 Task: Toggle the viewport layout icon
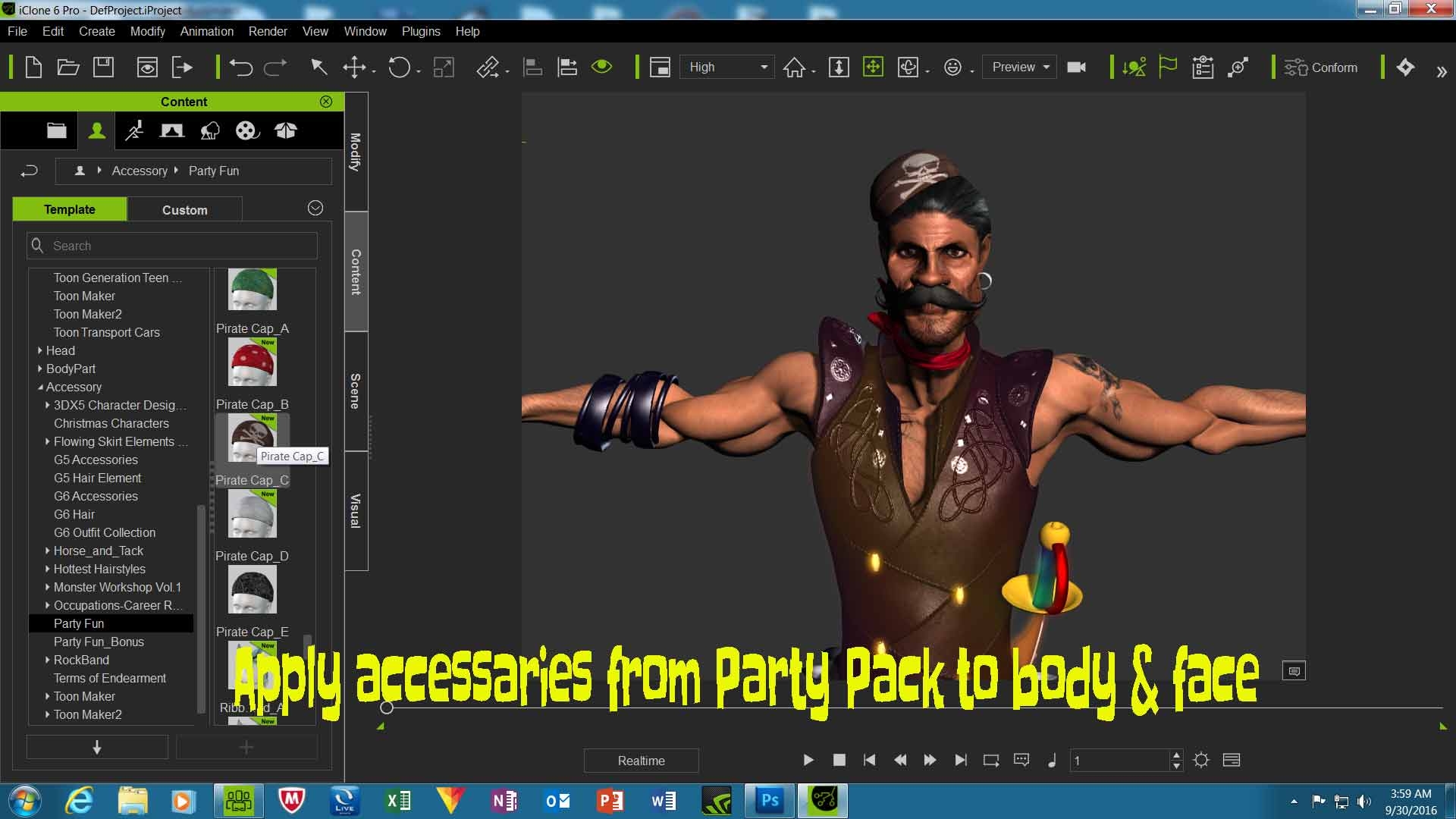tap(660, 67)
